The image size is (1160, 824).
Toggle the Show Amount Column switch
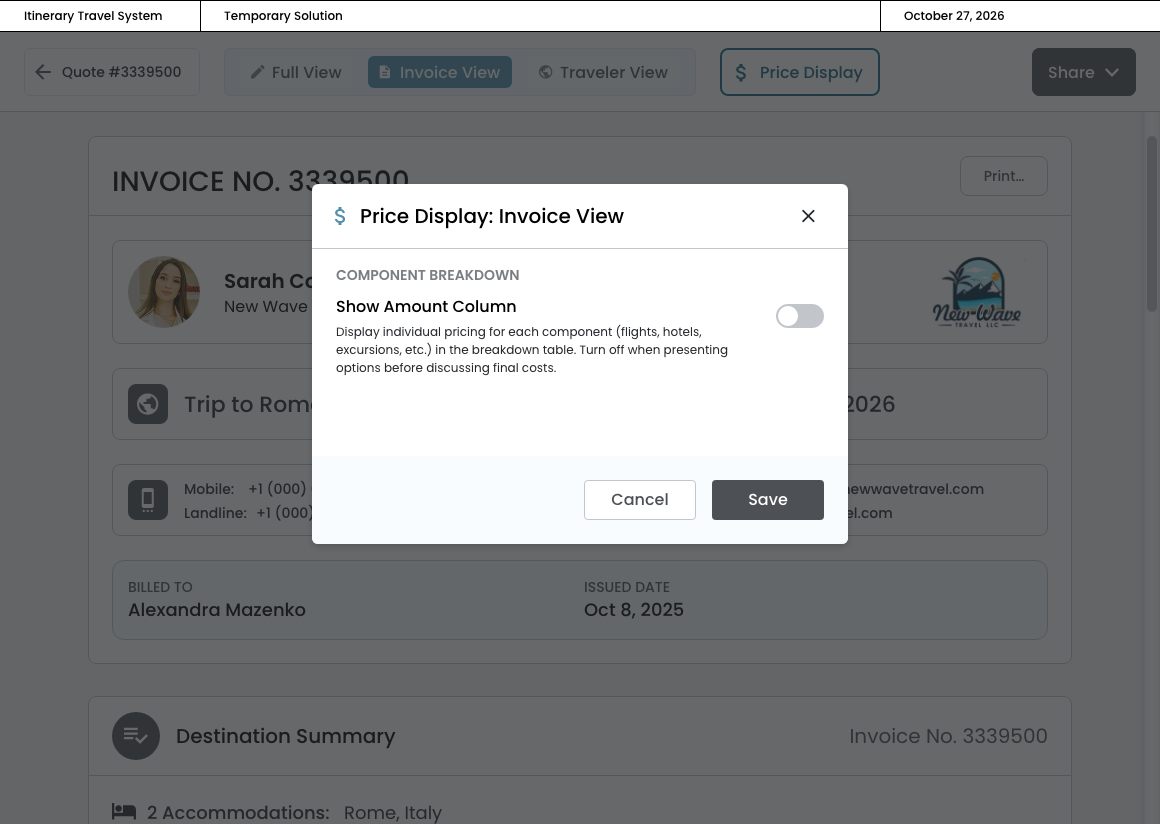point(799,316)
